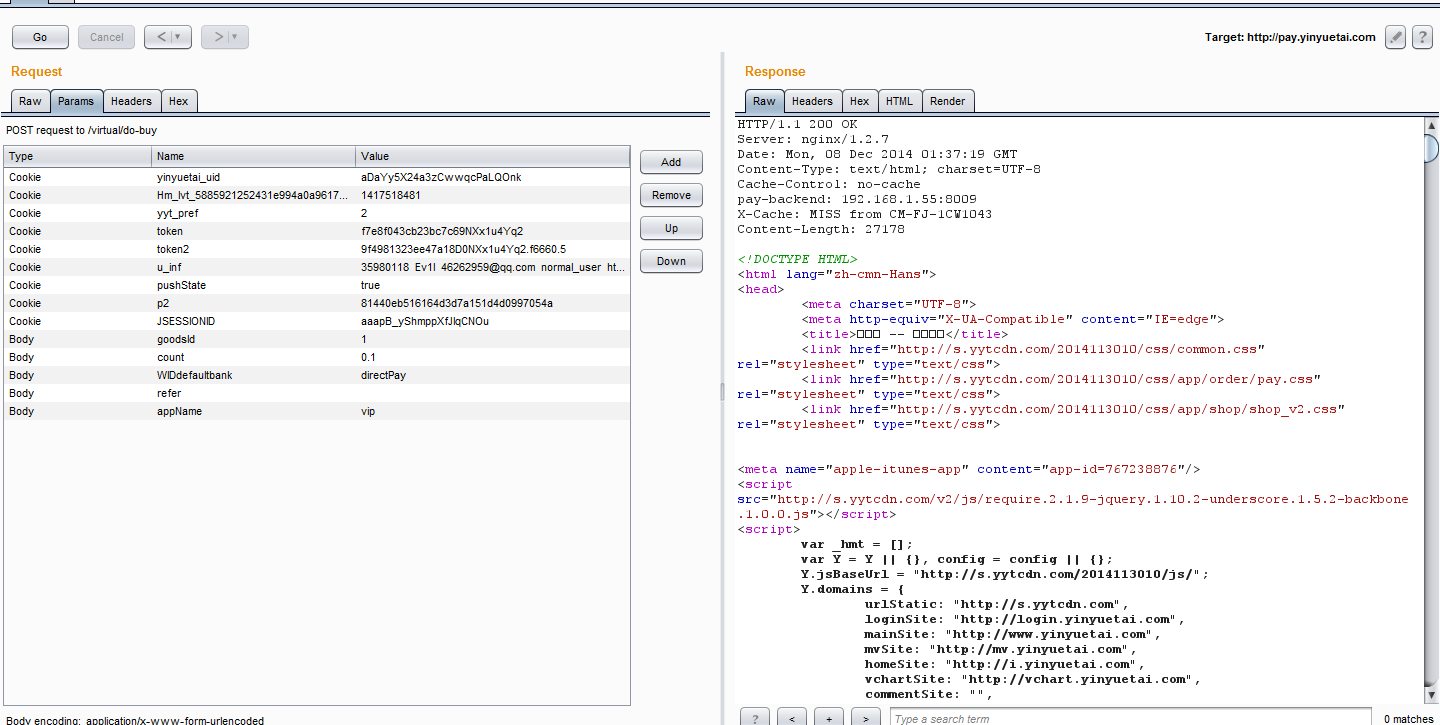Select the JSESSIONID cookie row

click(317, 321)
